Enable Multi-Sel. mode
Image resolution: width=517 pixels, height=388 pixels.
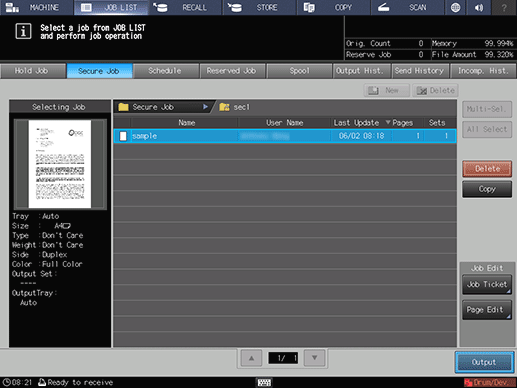click(x=487, y=109)
